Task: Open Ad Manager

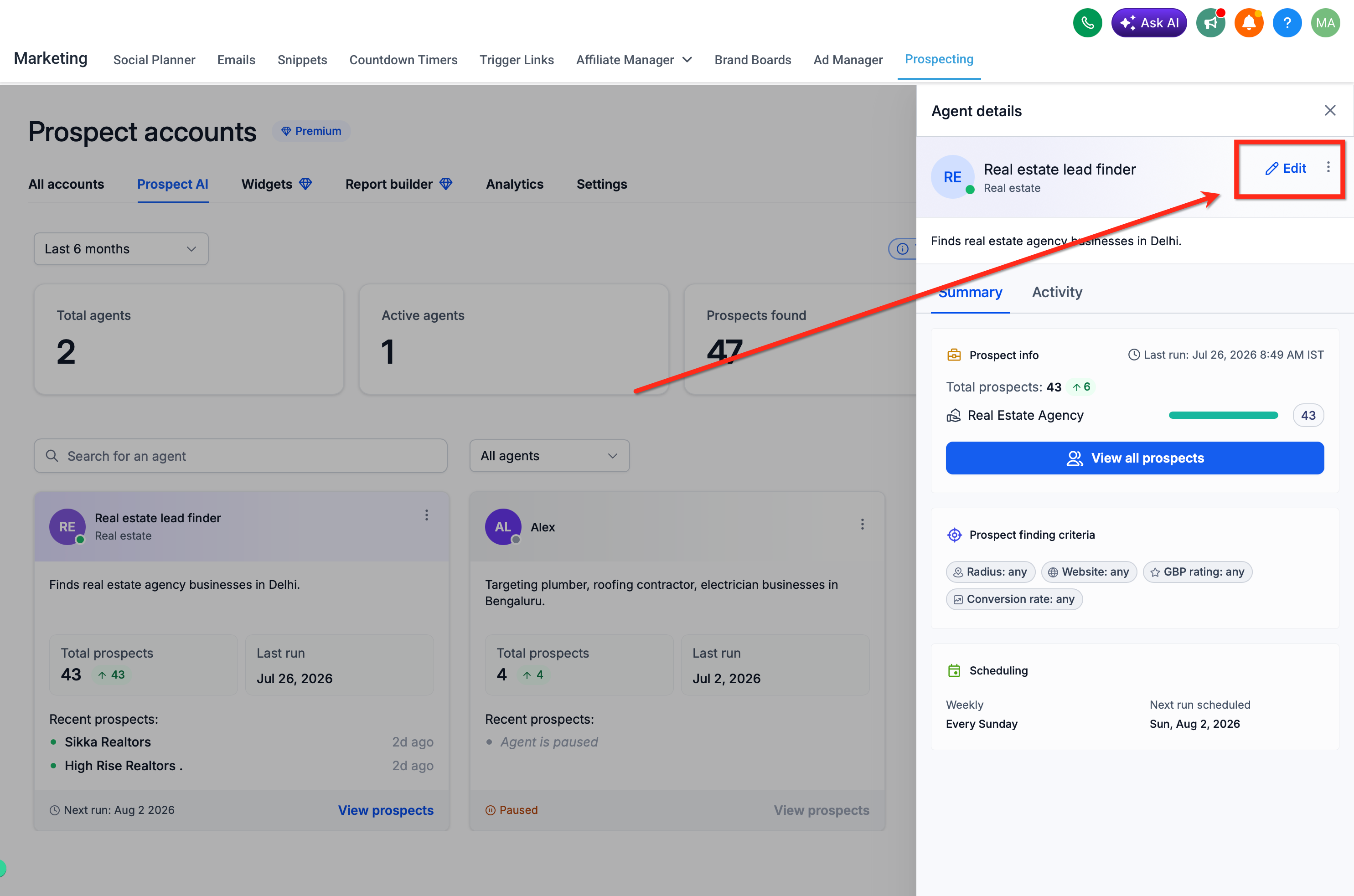Action: 848,59
